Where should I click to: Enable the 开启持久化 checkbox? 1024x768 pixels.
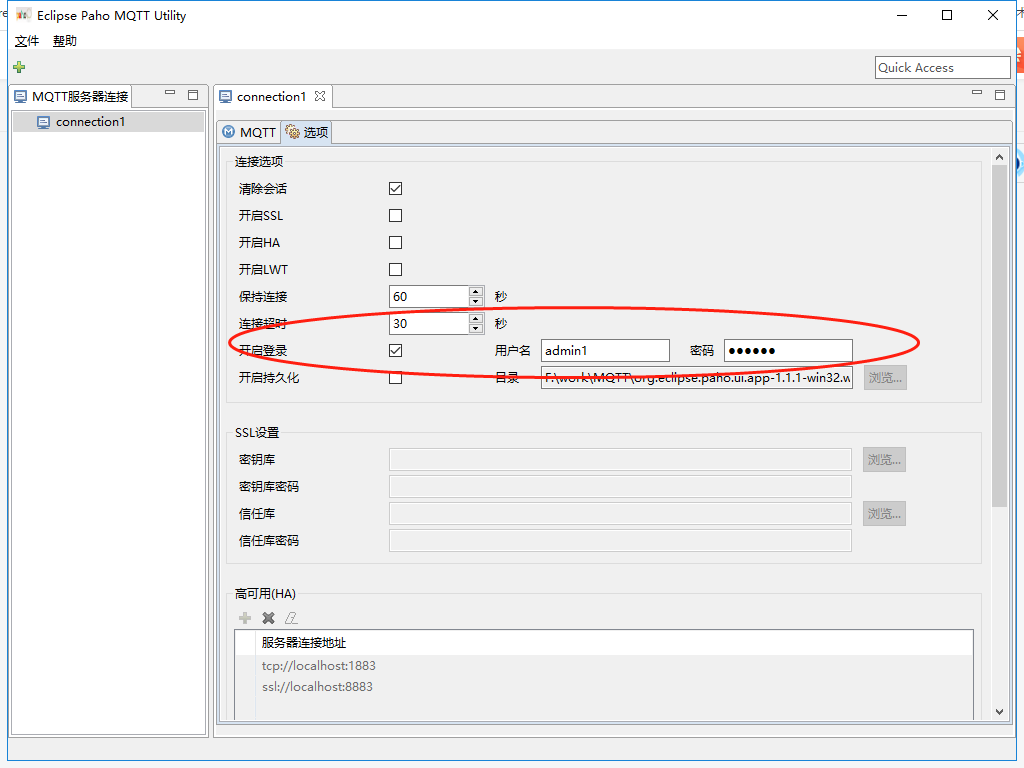tap(395, 377)
